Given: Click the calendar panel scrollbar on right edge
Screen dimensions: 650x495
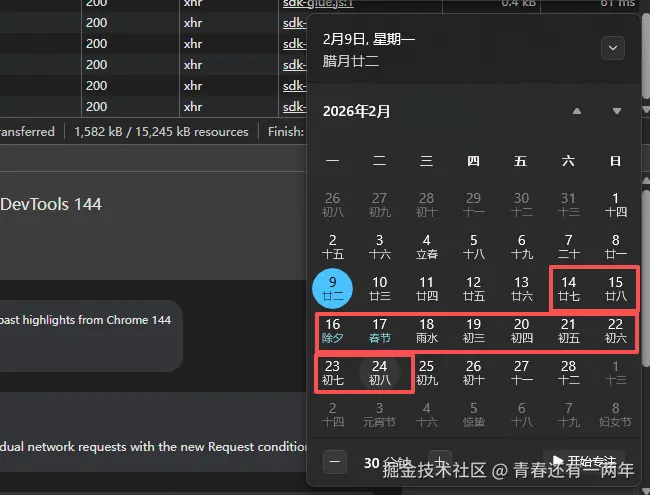Looking at the screenshot, I should pyautogui.click(x=645, y=278).
